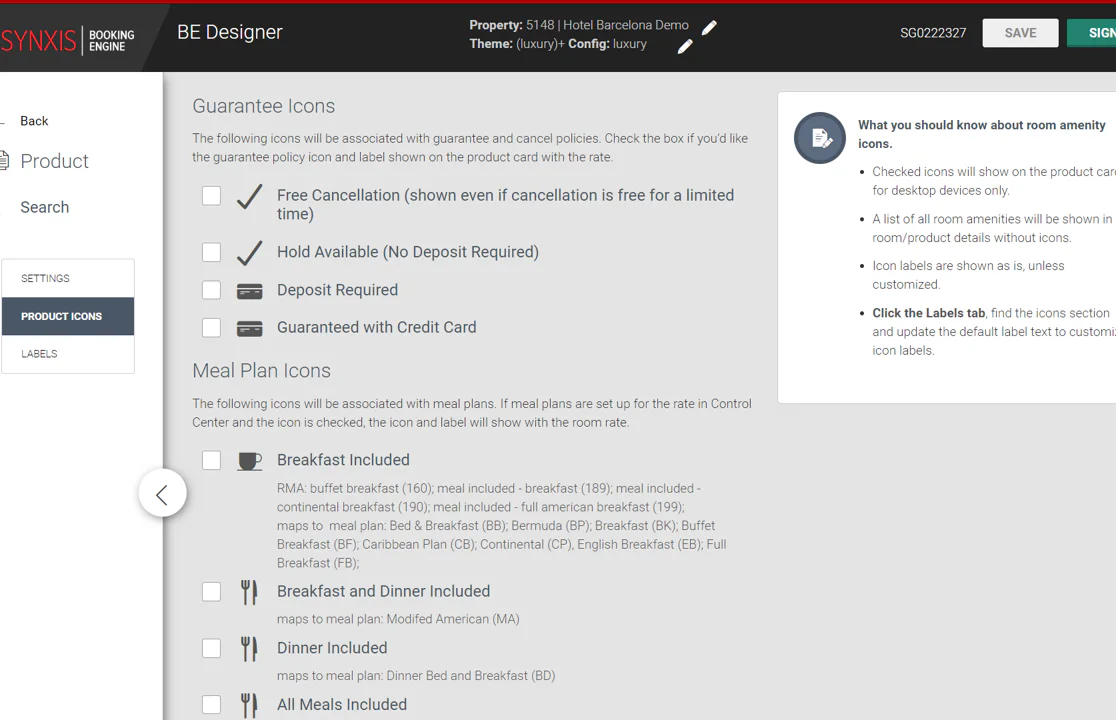Click the Guarantee Icons heading

263,106
